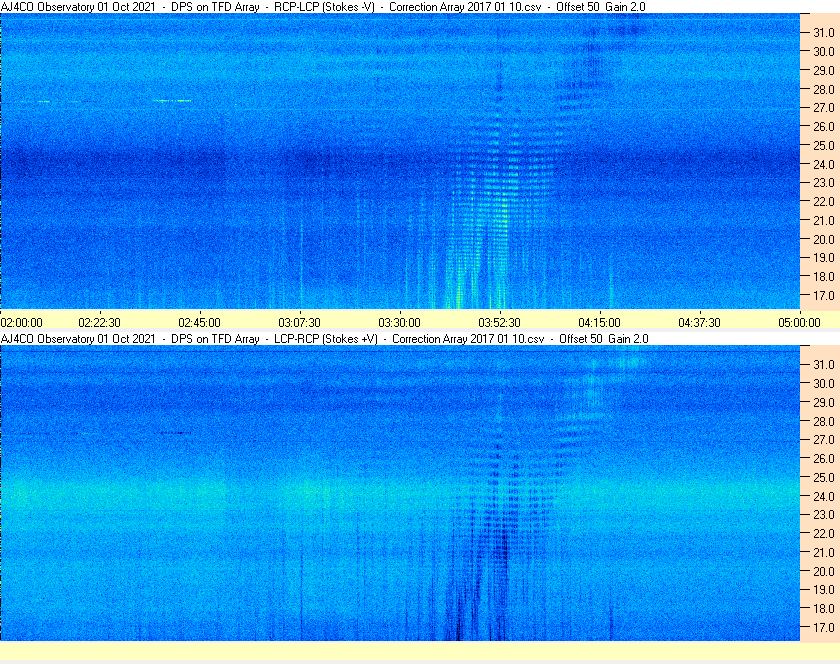
Task: Click the 18.0 frequency label in Stokes -V panel
Action: [824, 277]
